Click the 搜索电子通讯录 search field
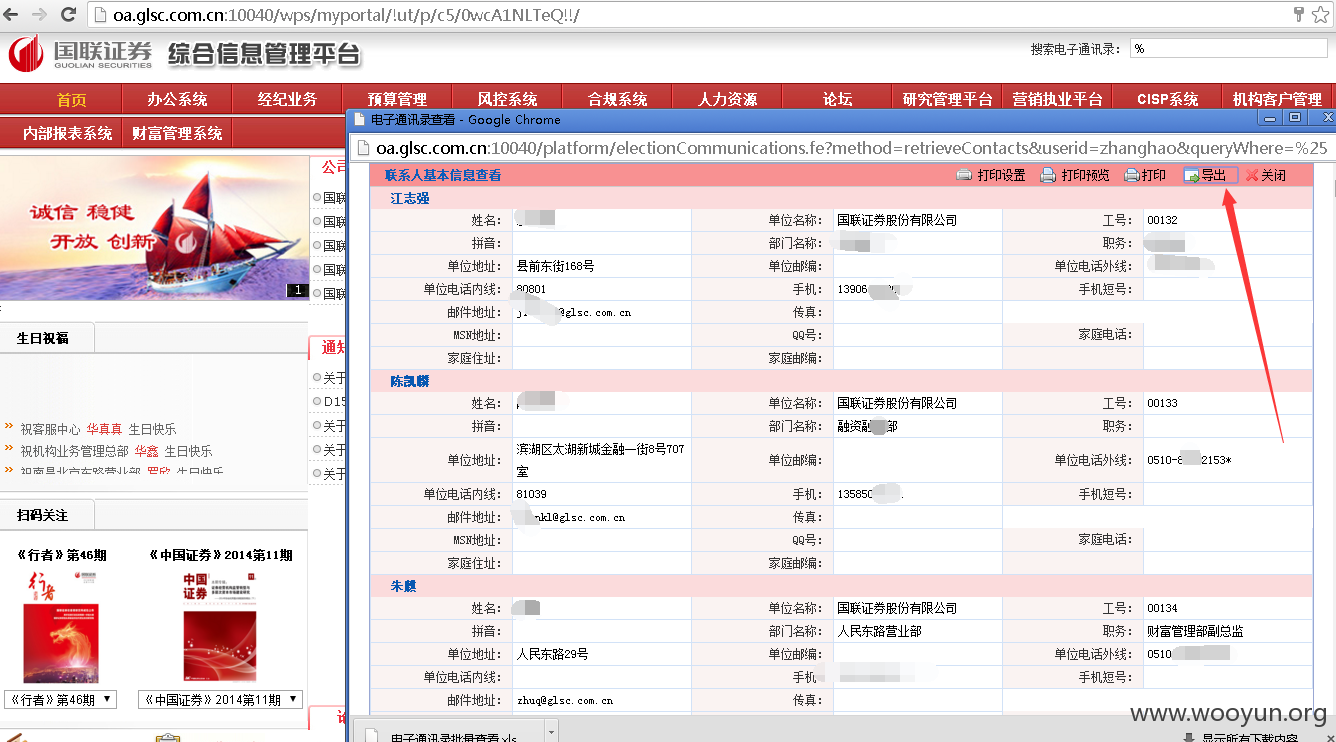 coord(1228,48)
